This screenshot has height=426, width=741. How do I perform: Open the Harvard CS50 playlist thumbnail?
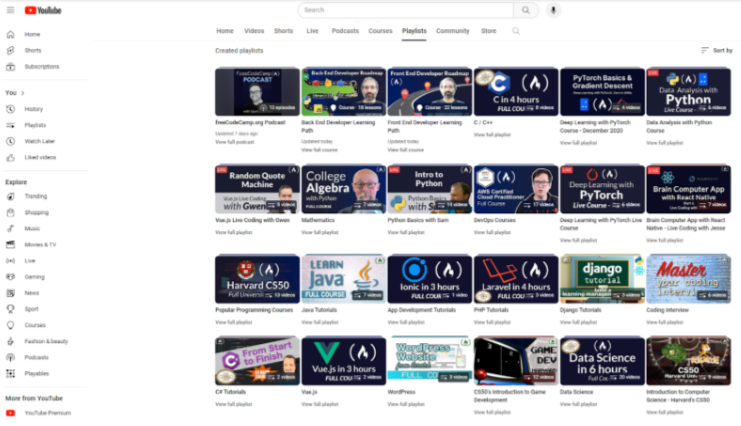[x=257, y=279]
